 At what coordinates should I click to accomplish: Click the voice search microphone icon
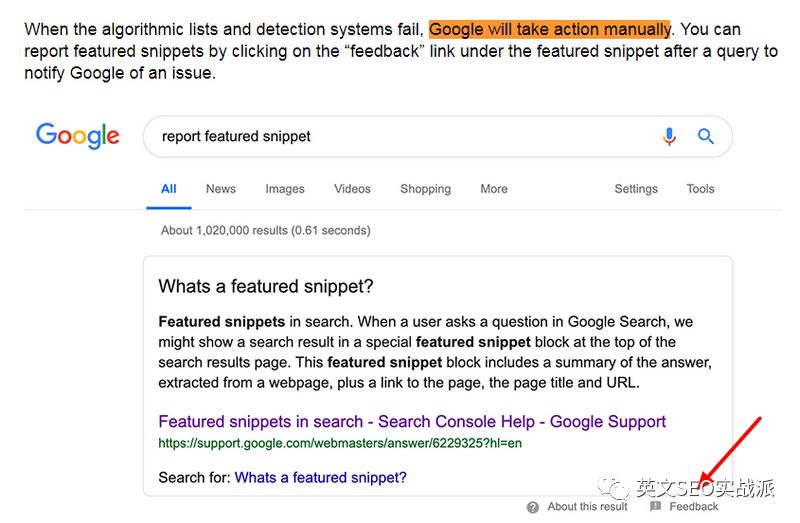coord(669,137)
